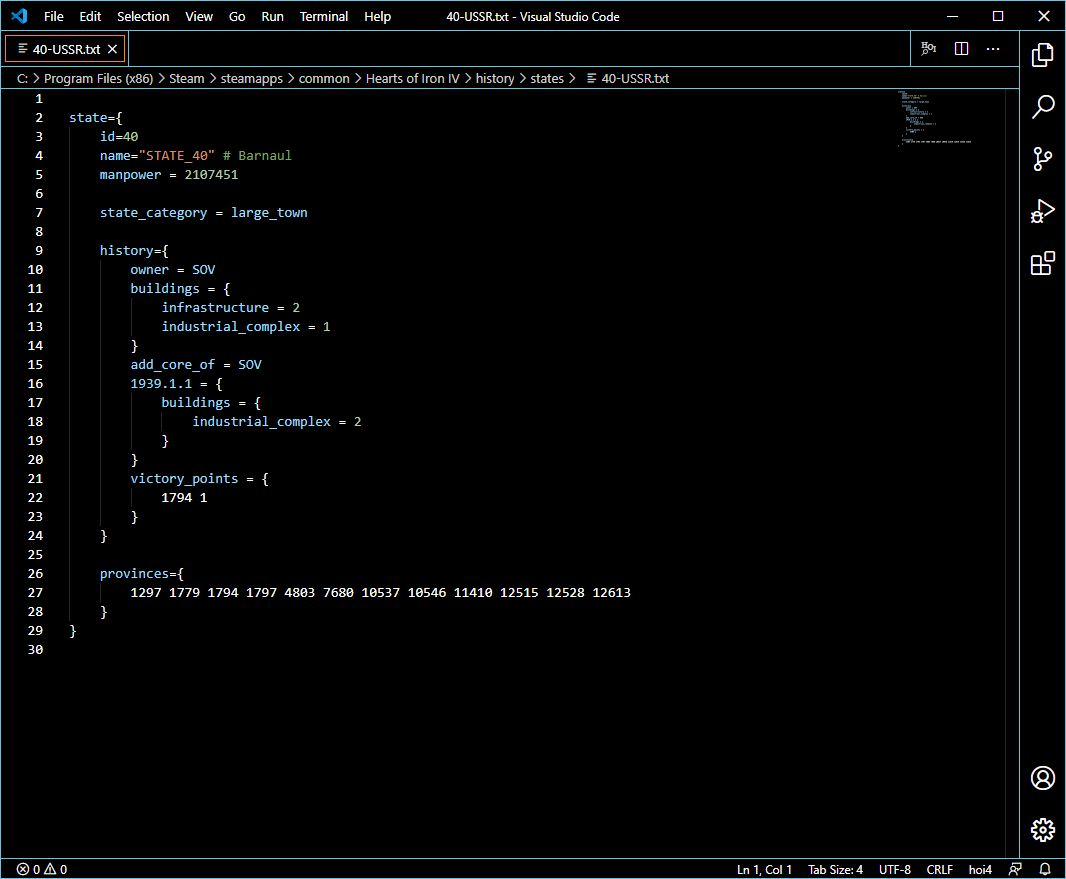Image resolution: width=1066 pixels, height=879 pixels.
Task: Open the Source Control view
Action: [1042, 159]
